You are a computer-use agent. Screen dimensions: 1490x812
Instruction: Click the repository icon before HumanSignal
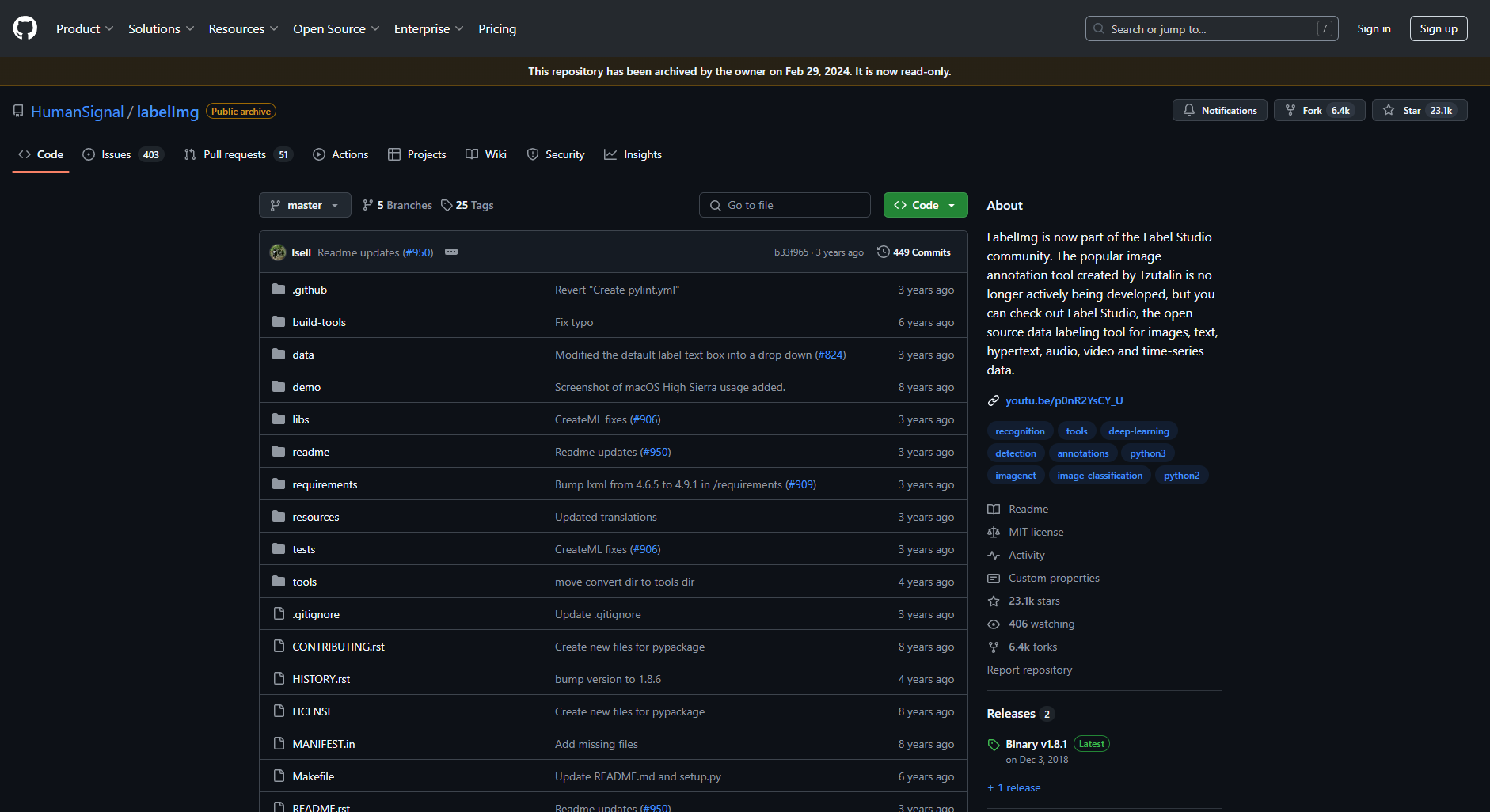18,112
